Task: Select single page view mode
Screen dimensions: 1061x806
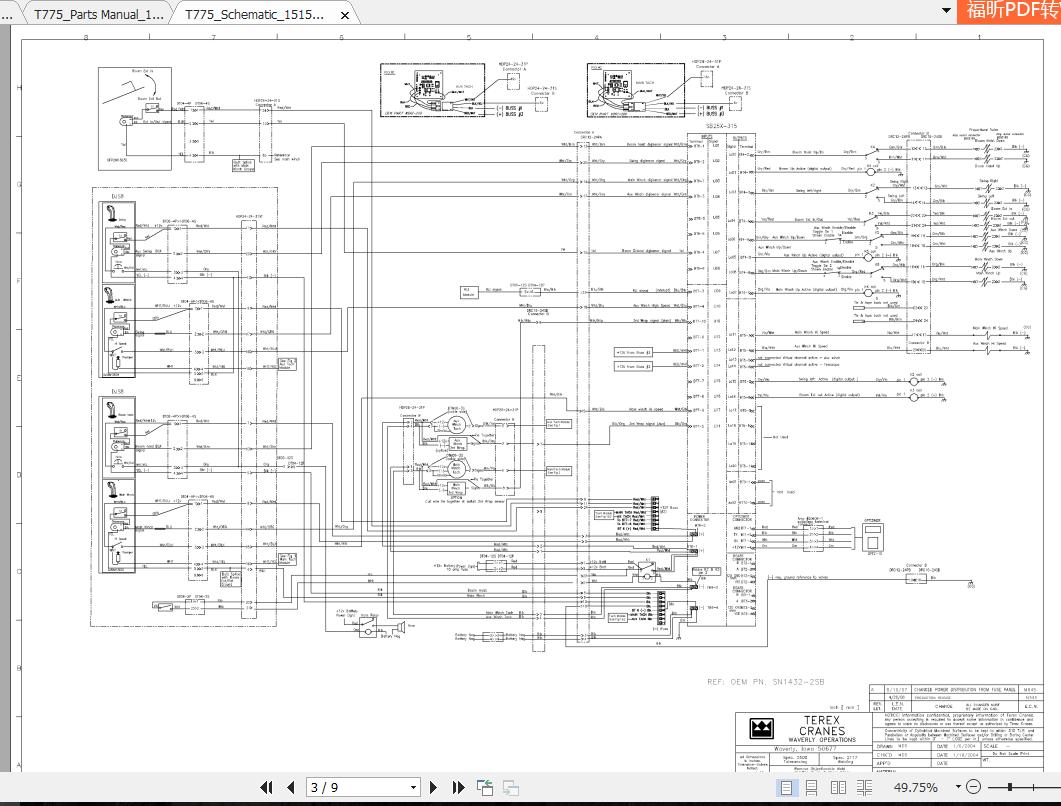Action: pyautogui.click(x=786, y=787)
